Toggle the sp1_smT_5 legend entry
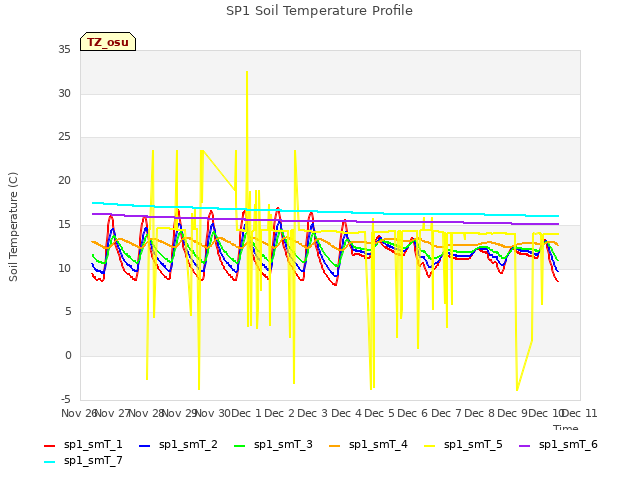 click(463, 445)
